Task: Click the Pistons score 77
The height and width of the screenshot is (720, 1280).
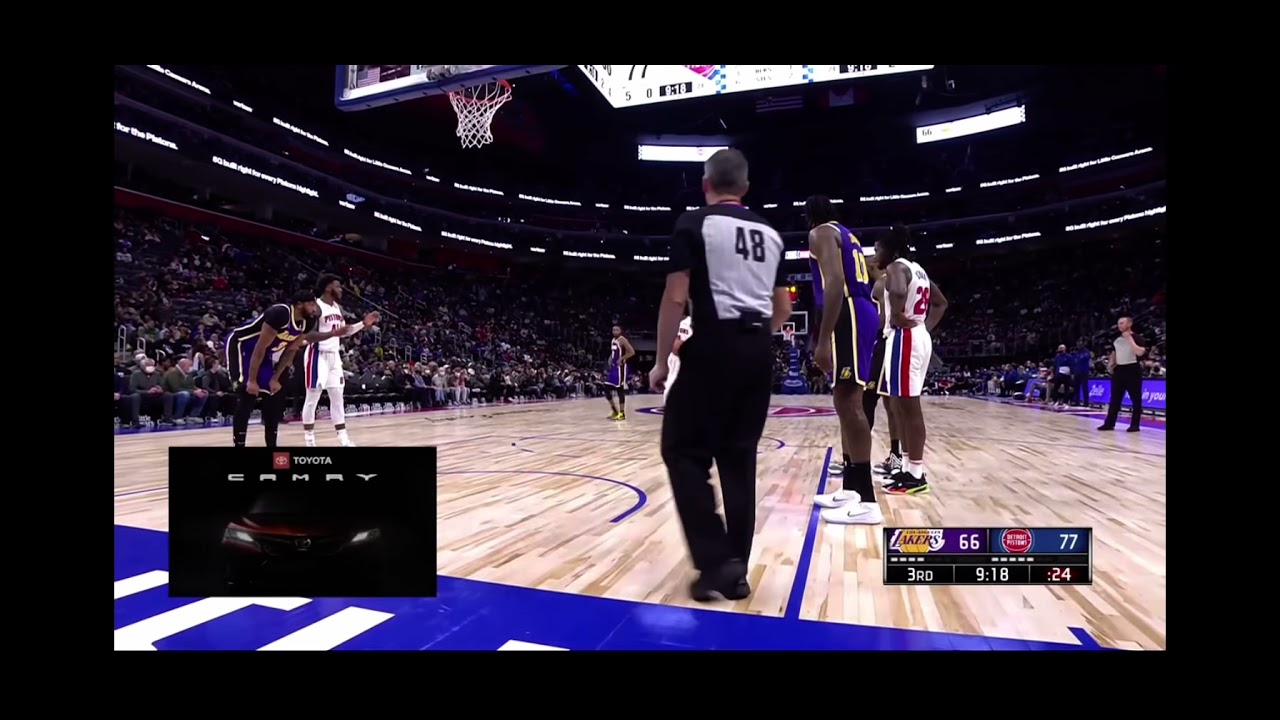Action: pos(1069,541)
